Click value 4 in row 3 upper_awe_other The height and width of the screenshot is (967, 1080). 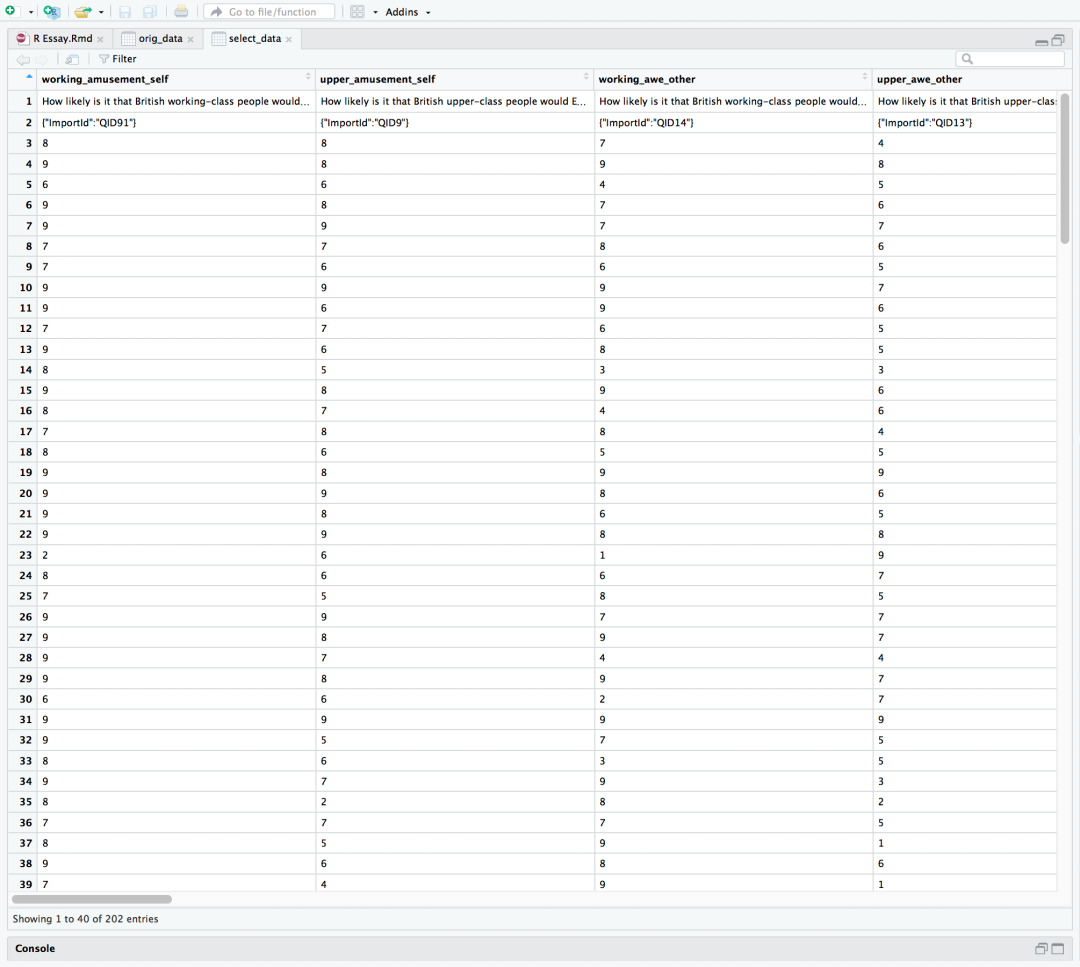[881, 143]
